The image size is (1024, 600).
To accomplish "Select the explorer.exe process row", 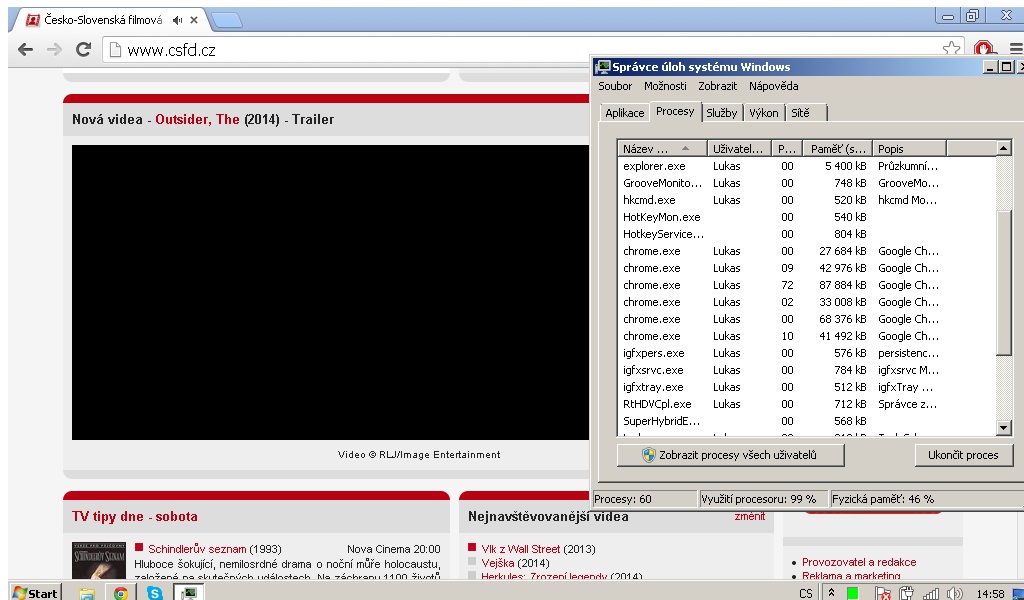I will point(807,166).
